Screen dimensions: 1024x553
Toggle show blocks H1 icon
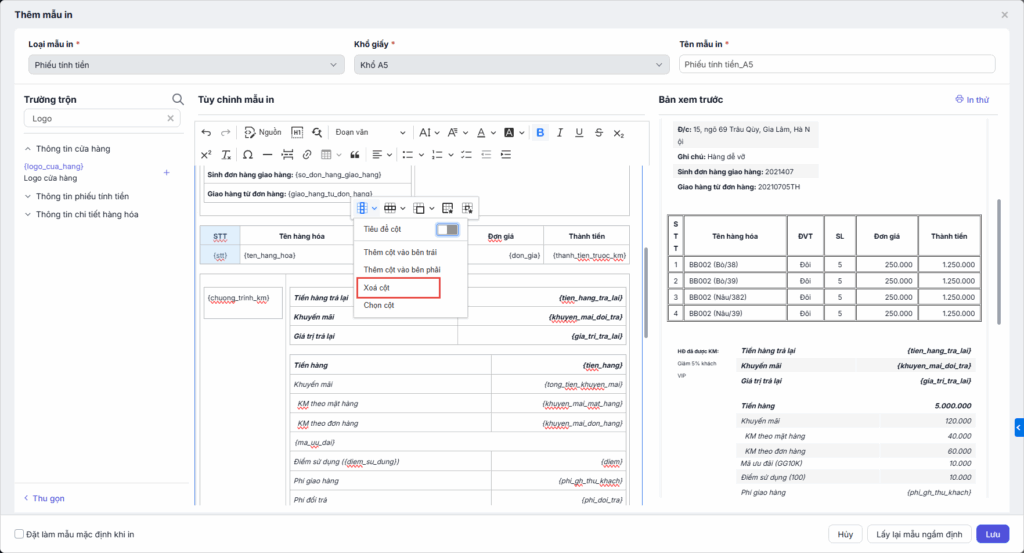pos(296,133)
